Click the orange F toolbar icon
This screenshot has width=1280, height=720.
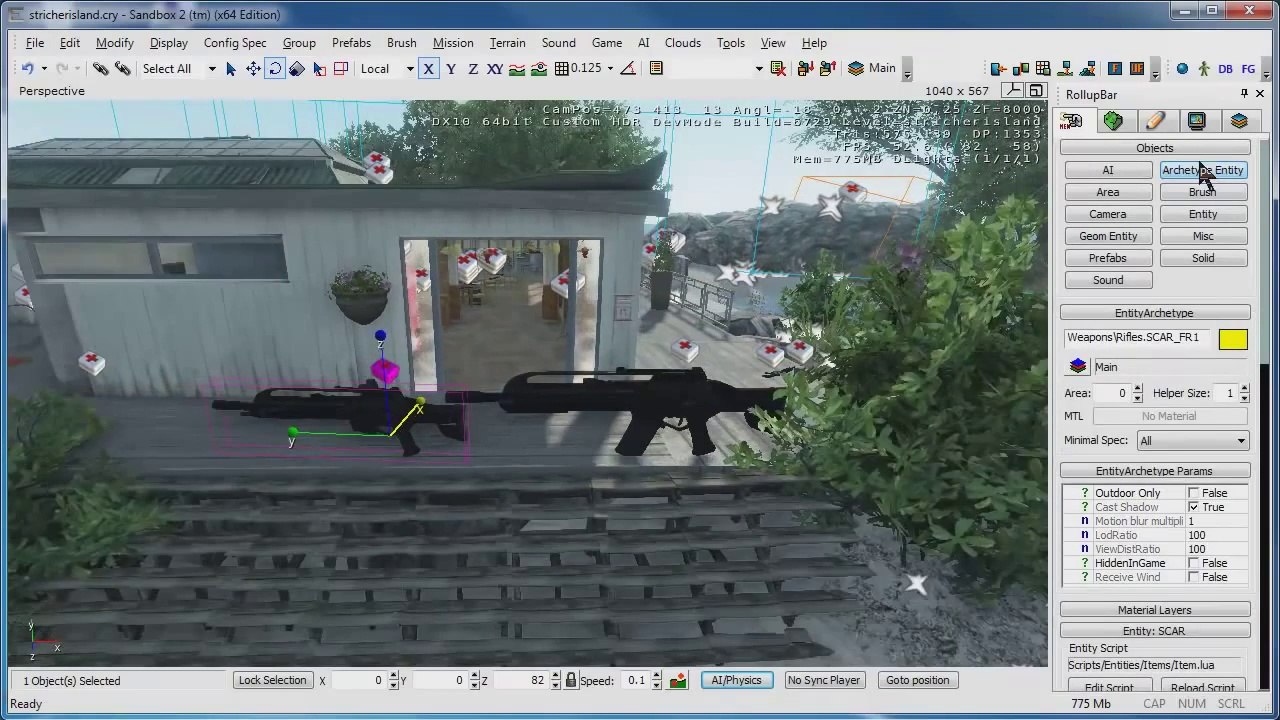click(x=1115, y=69)
